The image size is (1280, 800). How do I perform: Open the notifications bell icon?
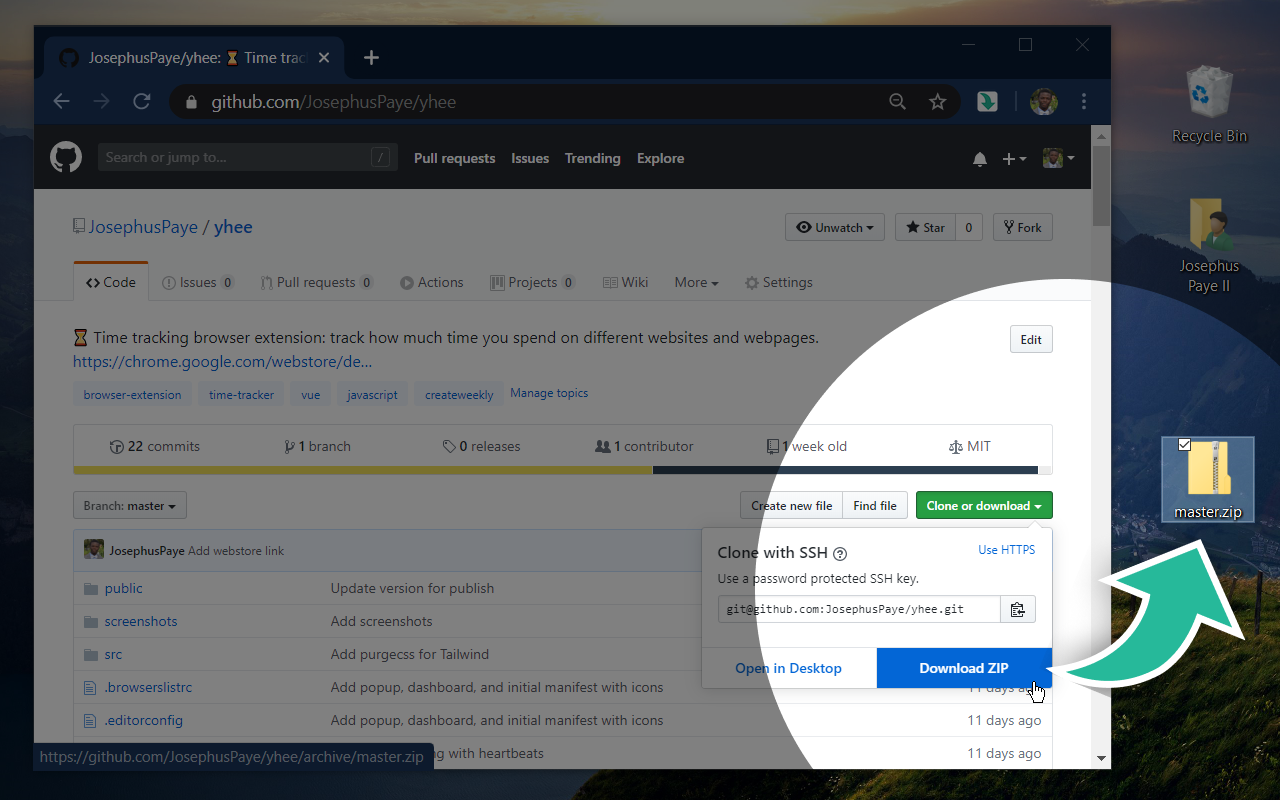point(980,159)
